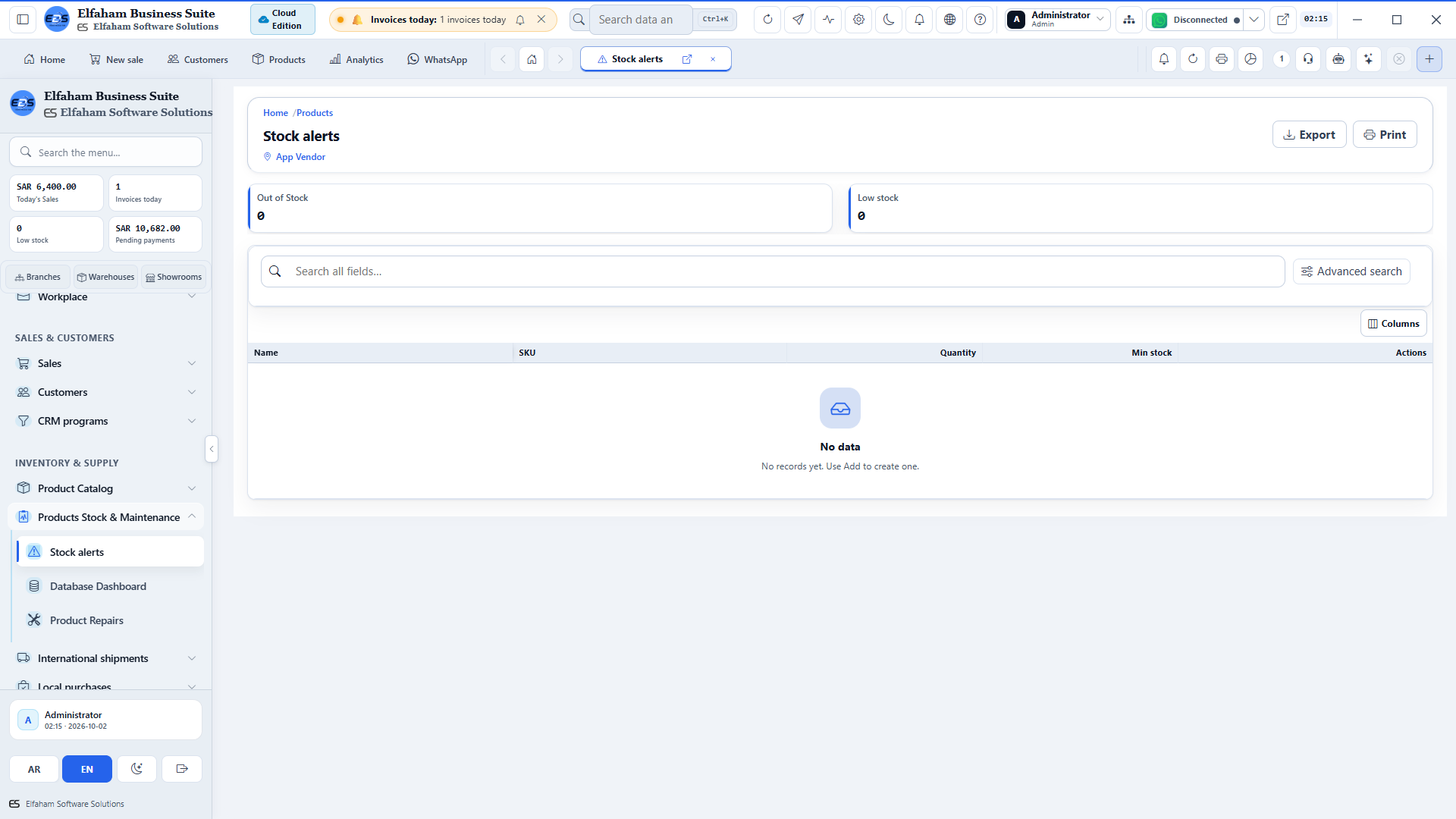This screenshot has height=819, width=1456.
Task: Open notifications bell in top bar
Action: point(919,20)
